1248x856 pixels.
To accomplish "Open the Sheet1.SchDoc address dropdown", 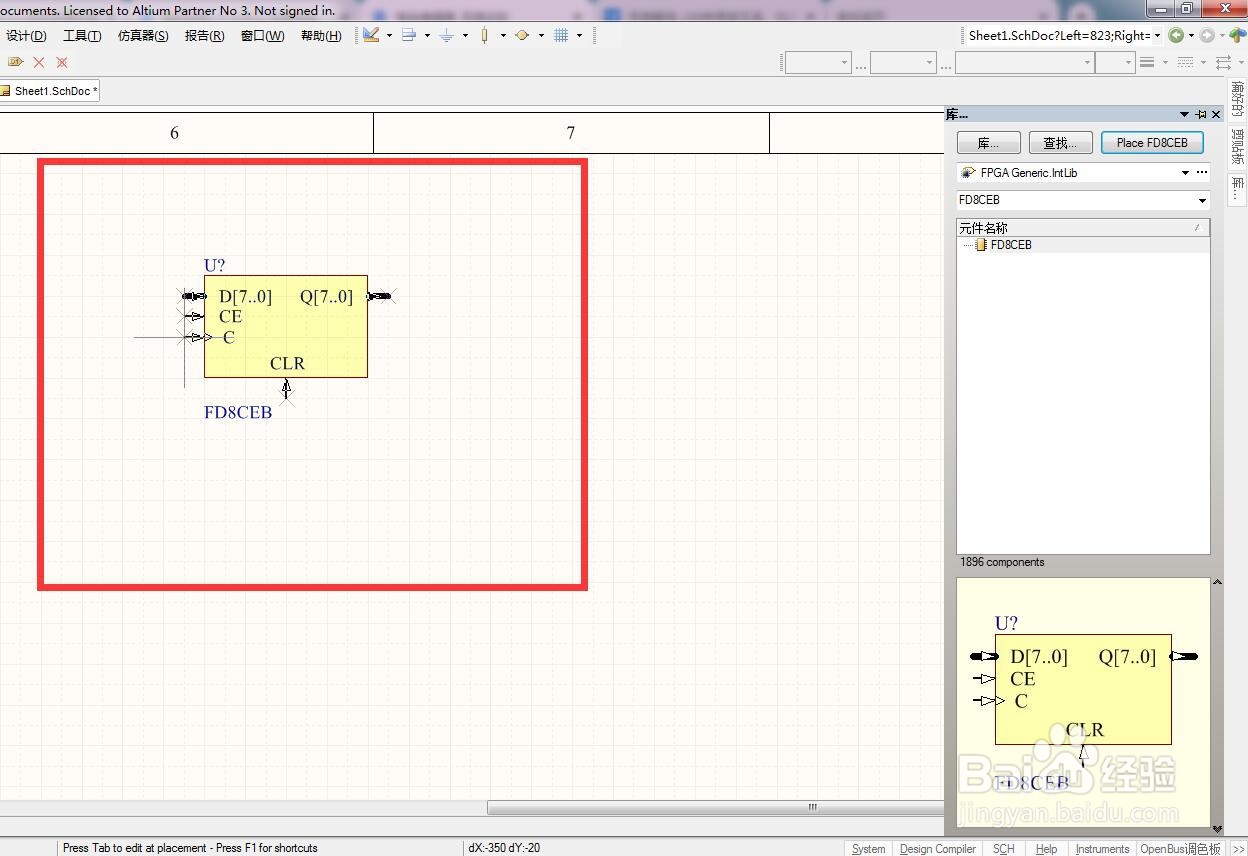I will (1157, 35).
